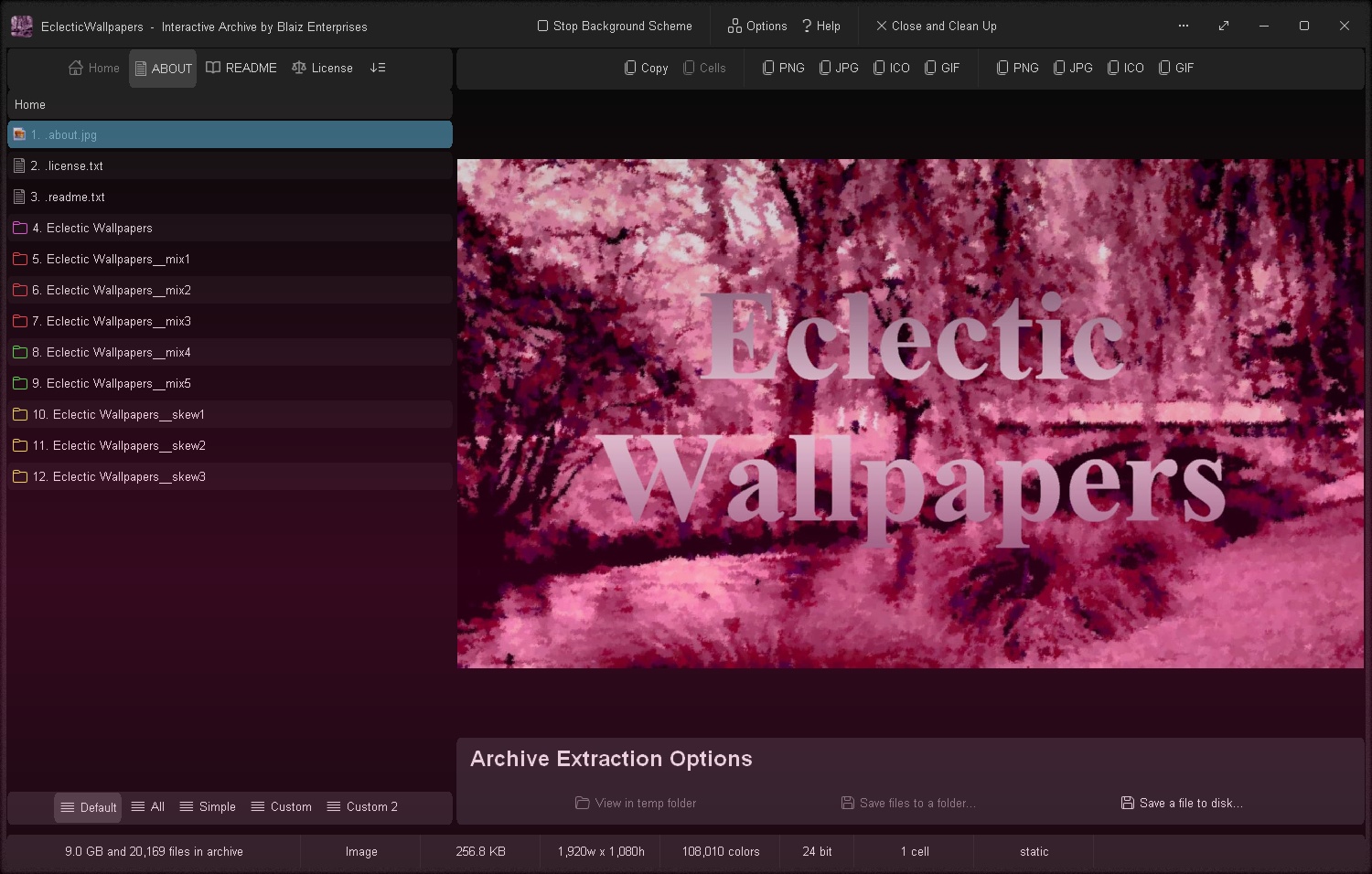Click the Eclectic Wallpapers preview image

(910, 413)
